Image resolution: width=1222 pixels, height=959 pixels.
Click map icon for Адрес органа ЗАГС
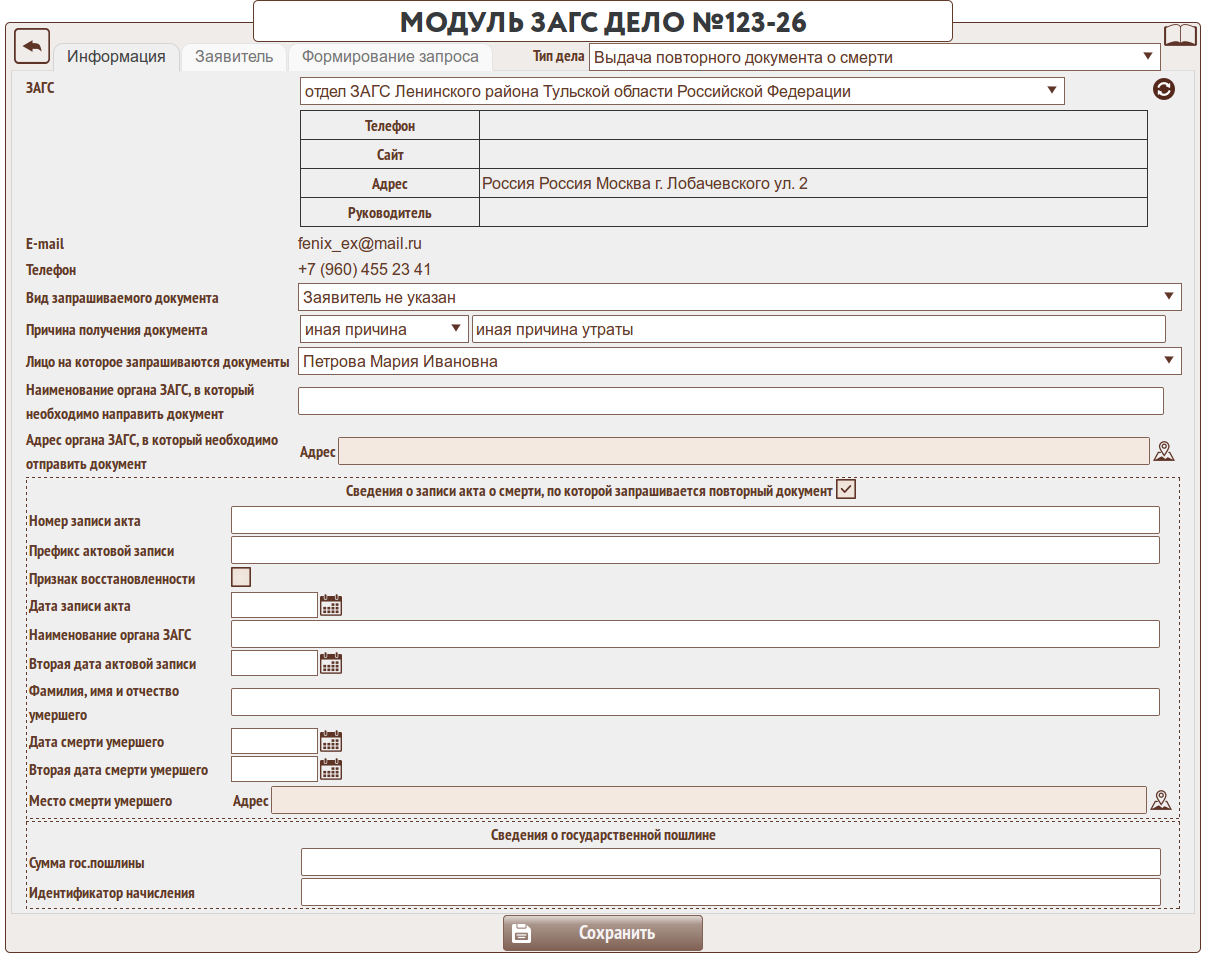(1164, 451)
